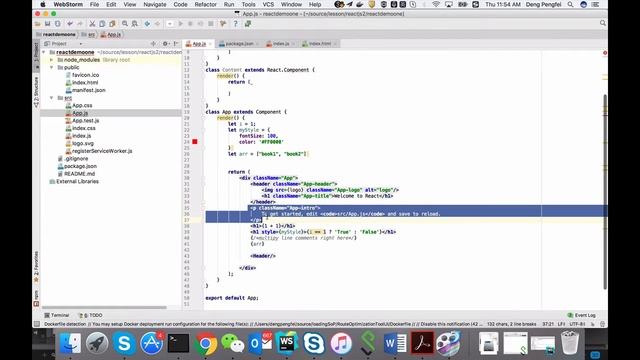Click the Paste toolbar icon

tap(112, 24)
